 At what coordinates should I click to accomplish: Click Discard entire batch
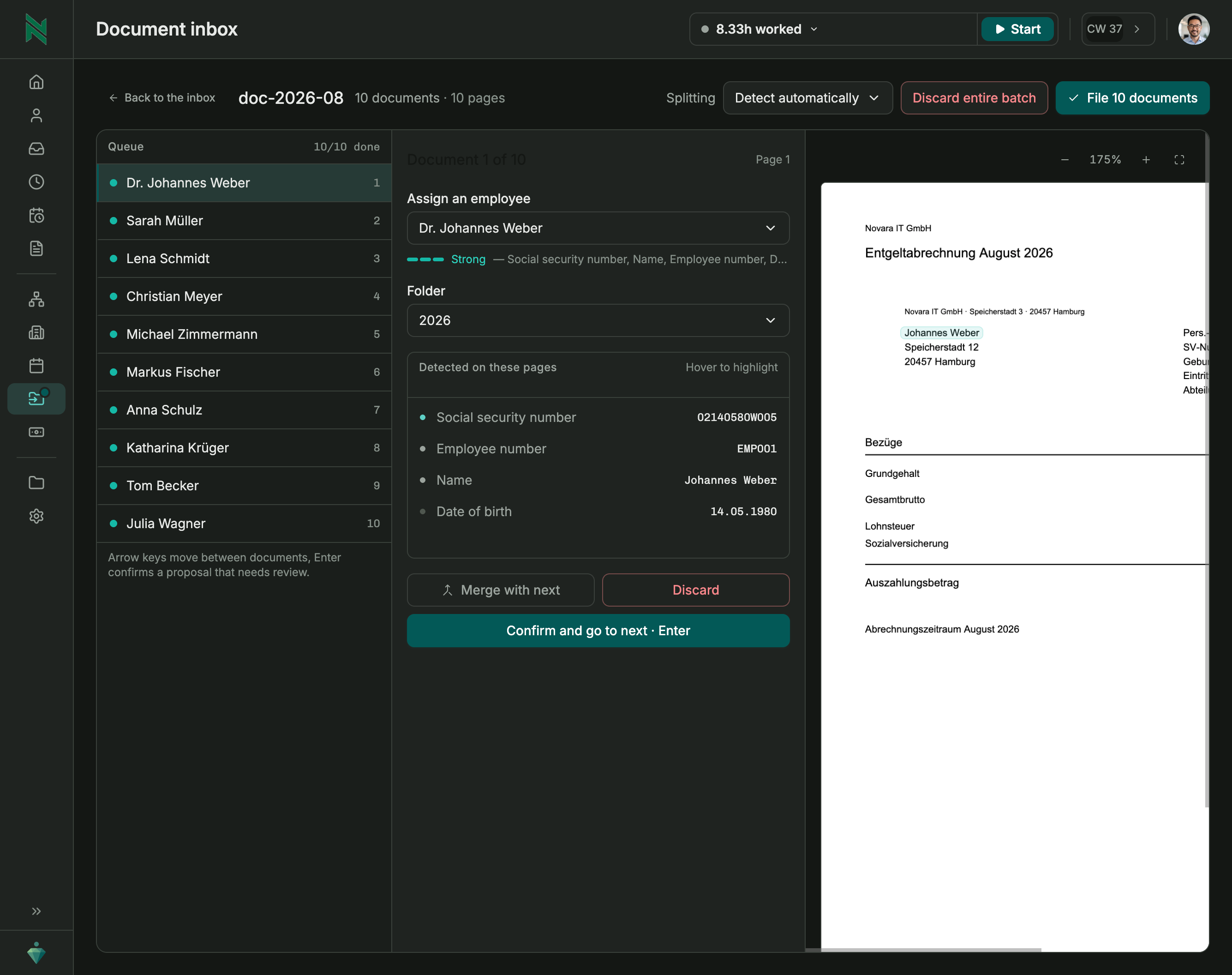pyautogui.click(x=974, y=98)
